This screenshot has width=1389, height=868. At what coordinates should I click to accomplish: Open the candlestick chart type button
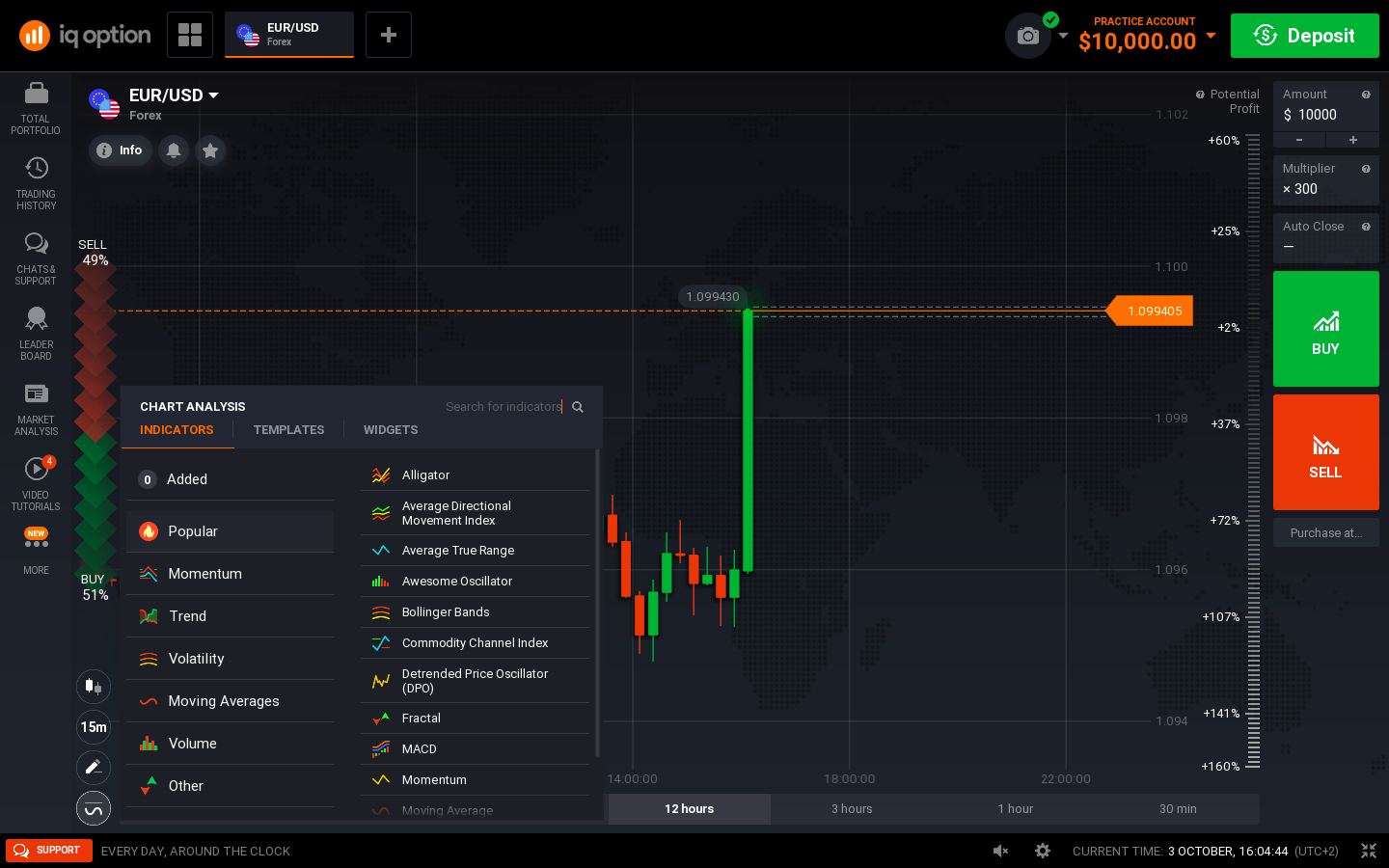pos(94,686)
